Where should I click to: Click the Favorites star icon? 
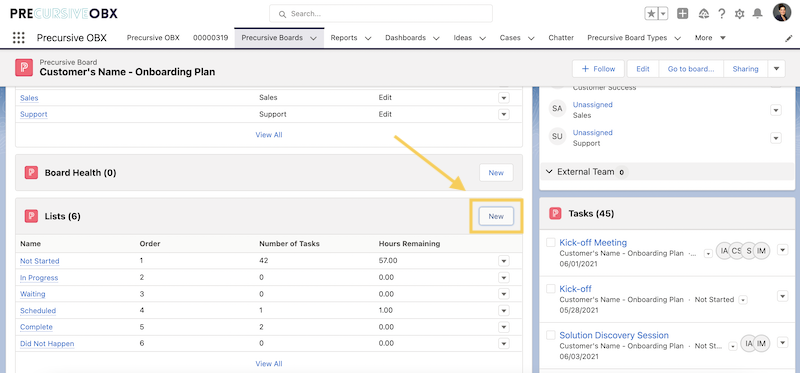(x=652, y=14)
